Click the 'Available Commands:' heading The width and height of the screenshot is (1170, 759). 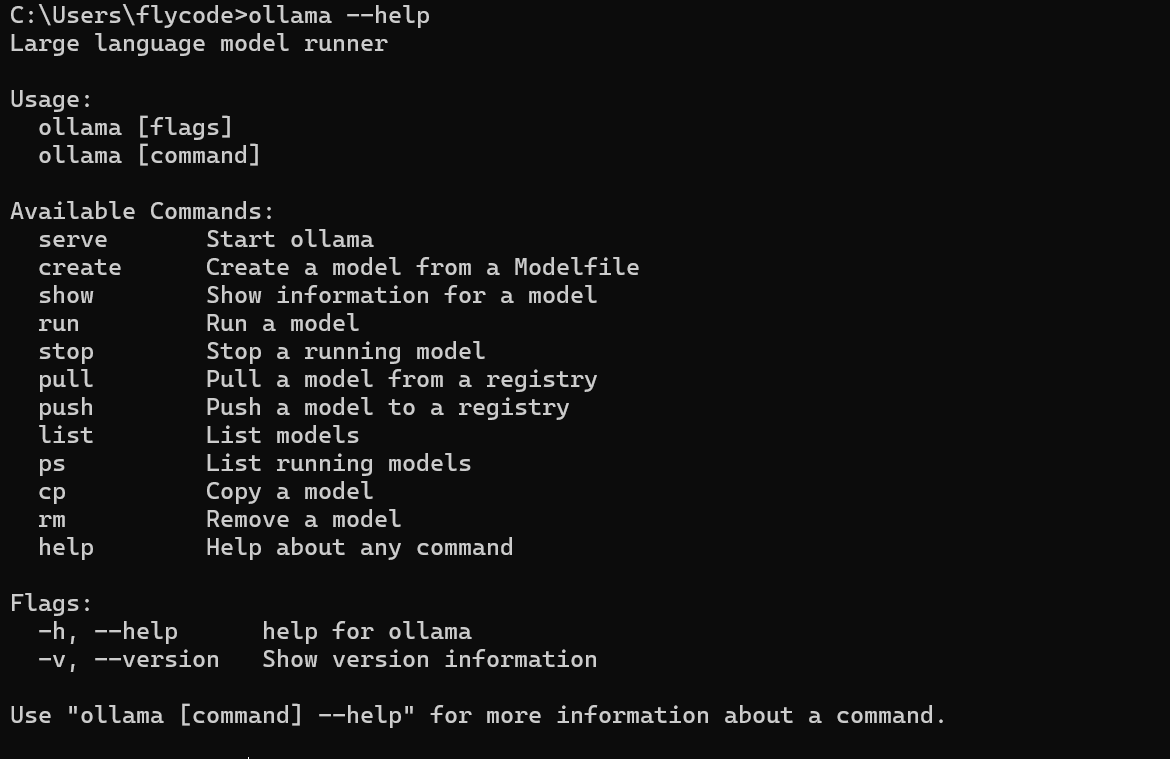(143, 211)
